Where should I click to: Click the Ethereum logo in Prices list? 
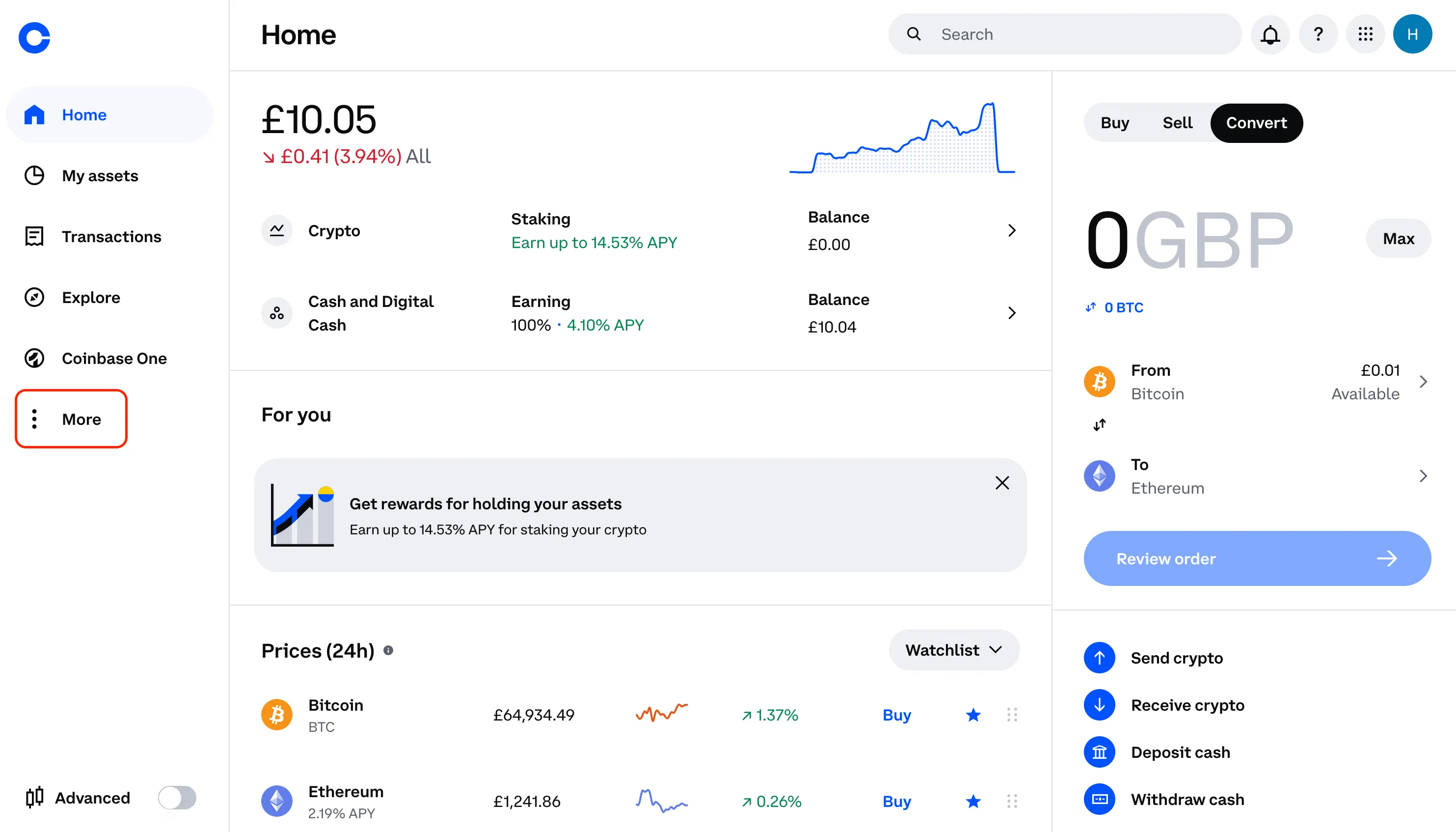point(277,801)
